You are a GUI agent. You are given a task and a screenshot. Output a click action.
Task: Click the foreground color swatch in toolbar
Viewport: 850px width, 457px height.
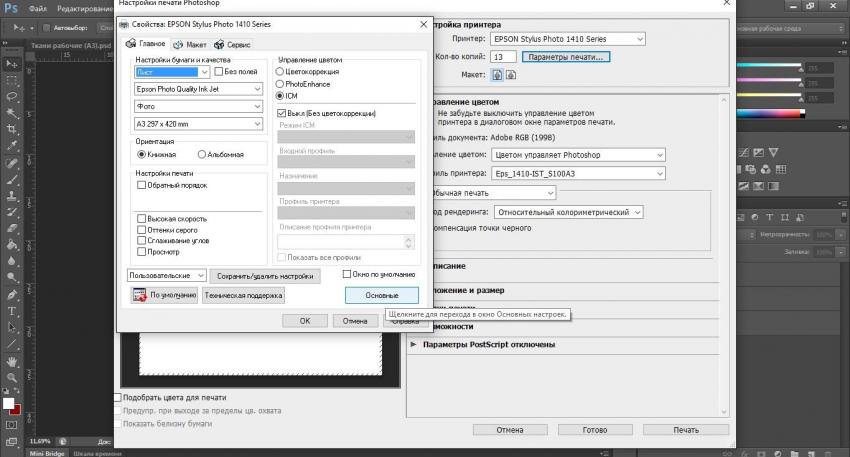[x=9, y=405]
